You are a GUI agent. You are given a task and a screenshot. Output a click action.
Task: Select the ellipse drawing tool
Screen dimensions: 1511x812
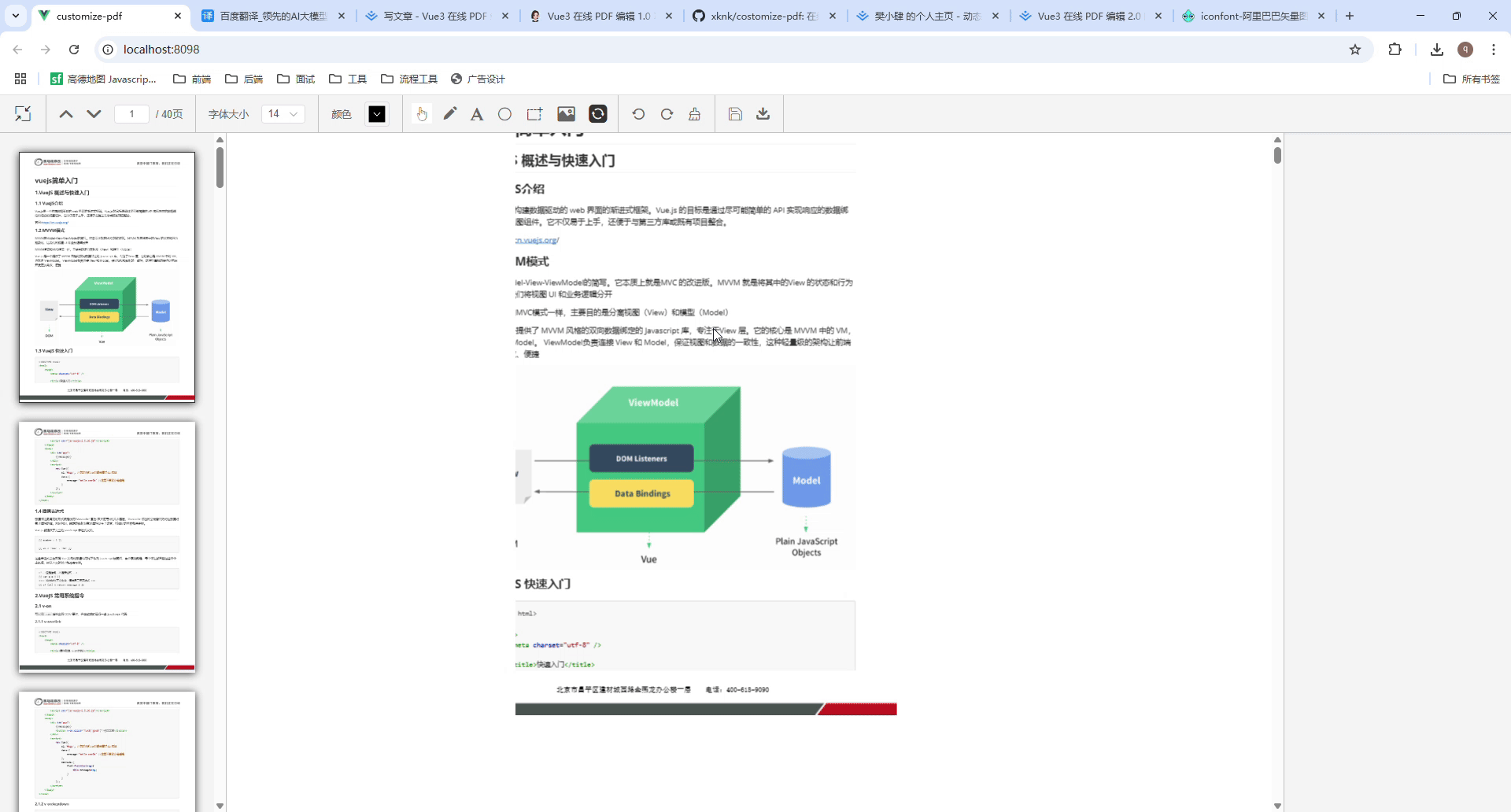(504, 113)
